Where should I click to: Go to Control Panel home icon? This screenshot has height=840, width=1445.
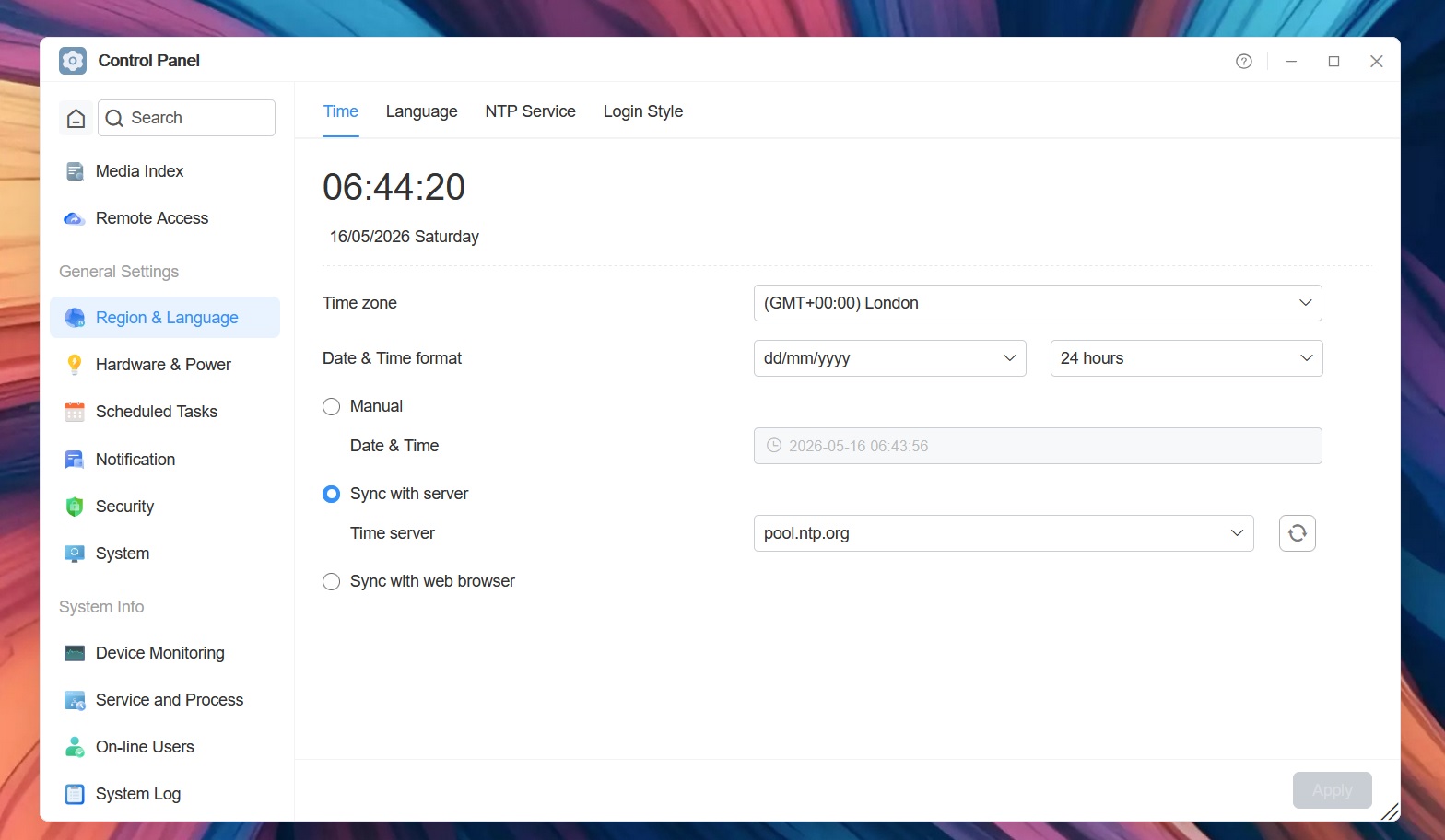tap(76, 118)
